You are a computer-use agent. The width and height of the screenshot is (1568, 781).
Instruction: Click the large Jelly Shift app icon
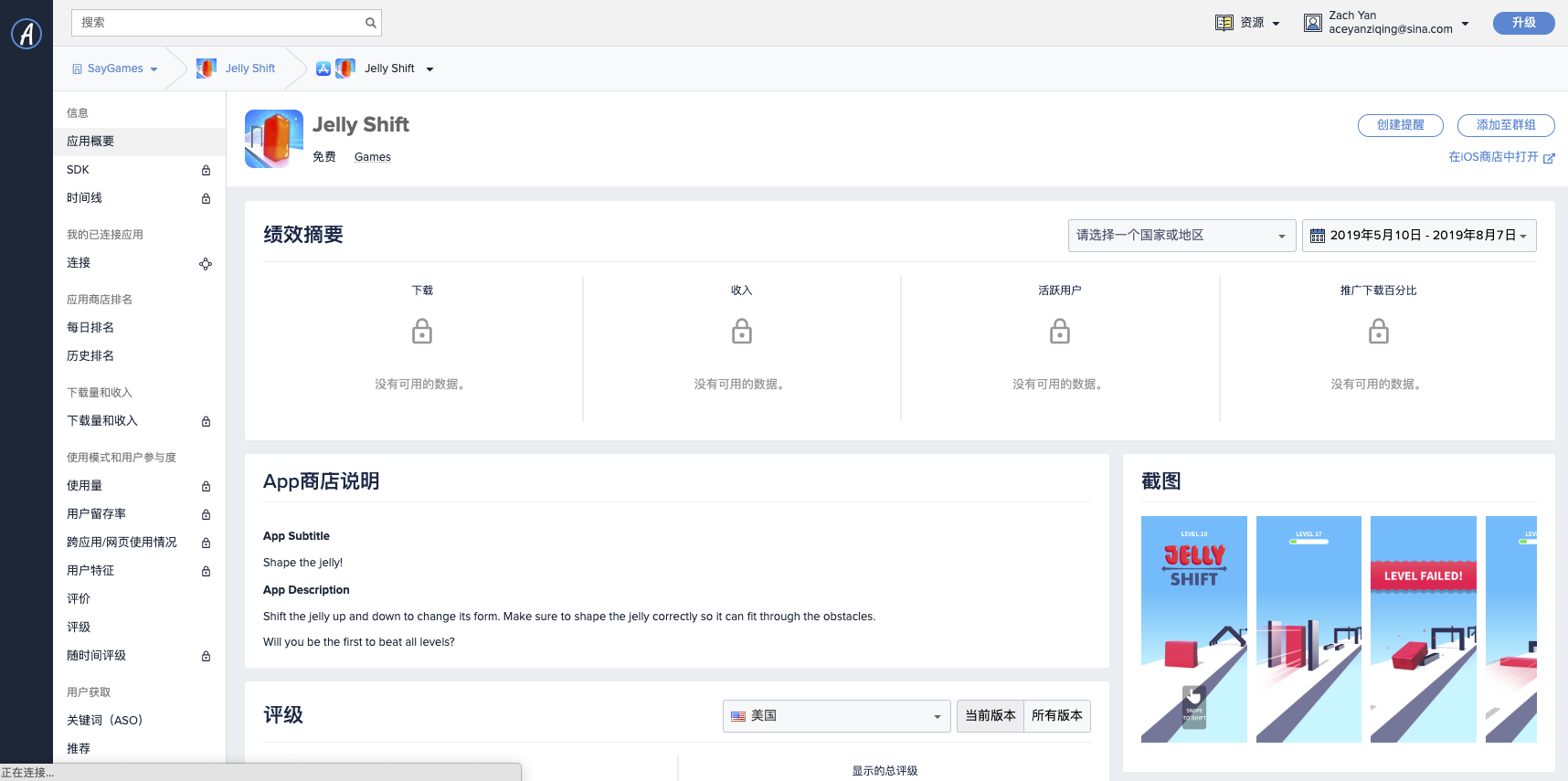pyautogui.click(x=274, y=139)
